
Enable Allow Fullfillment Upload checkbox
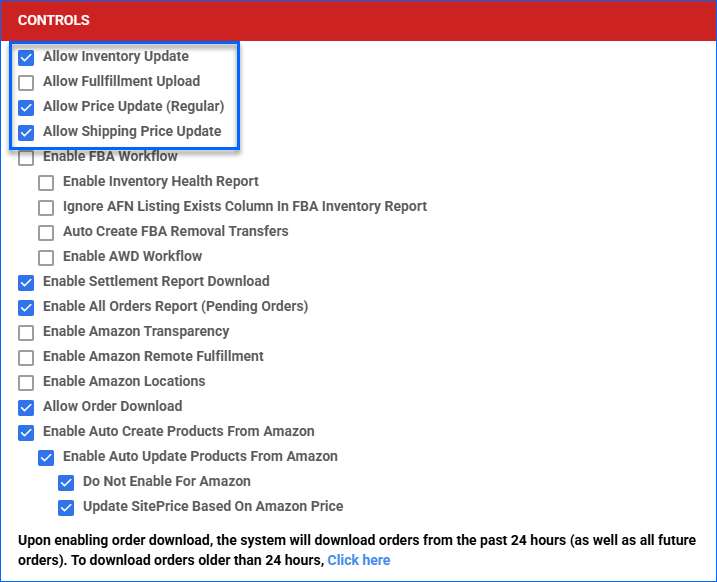26,82
